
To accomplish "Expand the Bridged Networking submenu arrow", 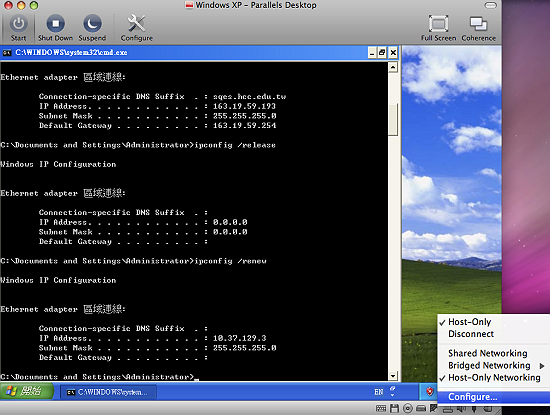I will 542,366.
